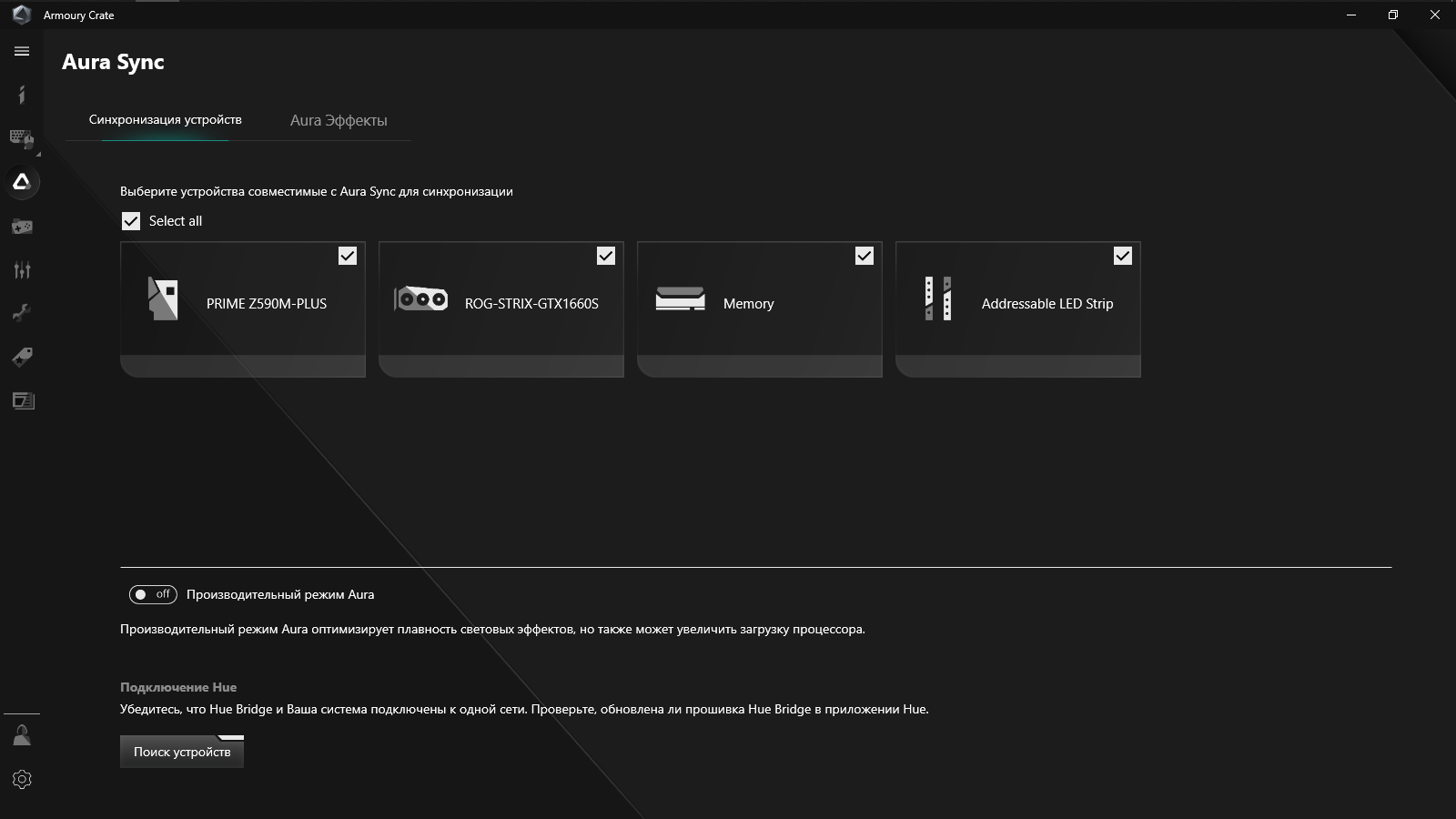This screenshot has height=819, width=1456.
Task: Open the Featured deals tag icon
Action: pos(22,357)
